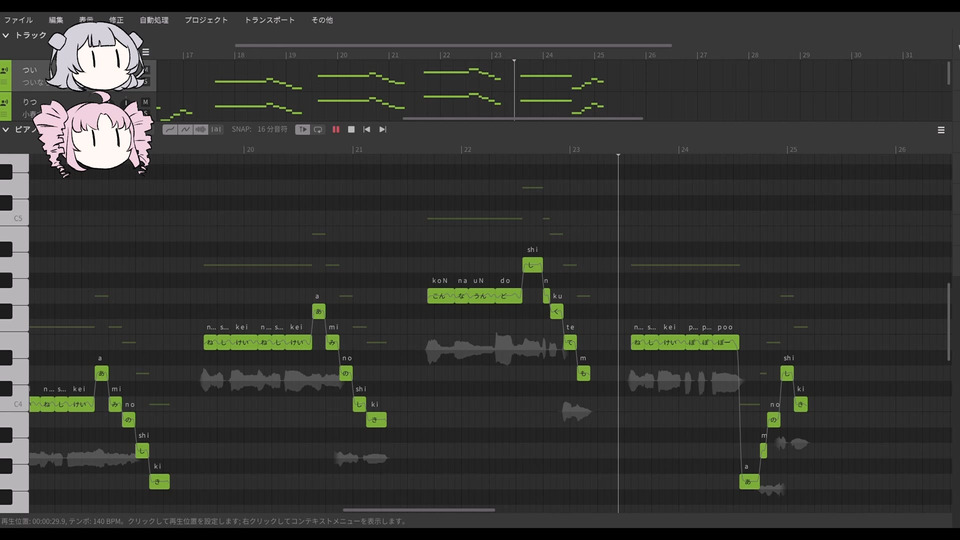Toggle auto-scroll during playback
The image size is (960, 540).
click(x=302, y=129)
